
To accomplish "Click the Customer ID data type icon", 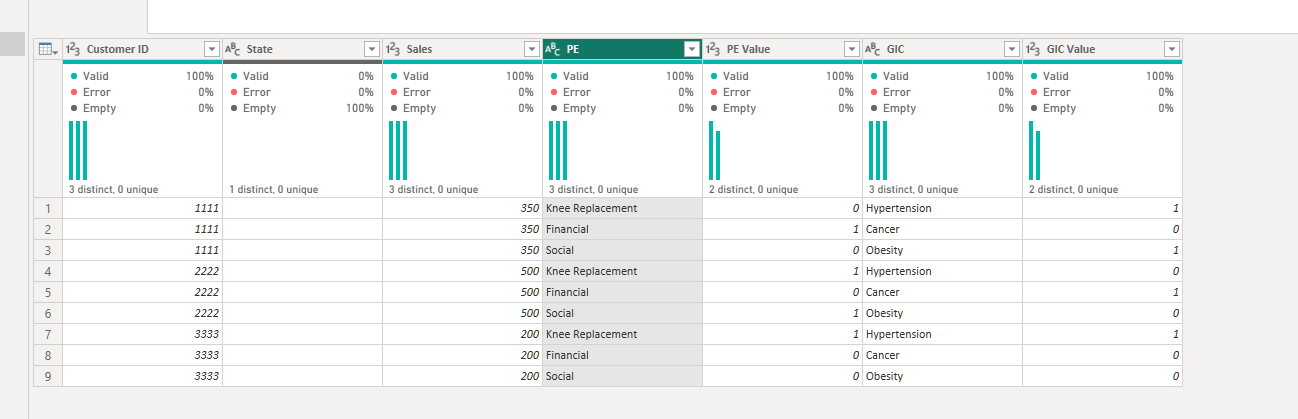I will click(x=73, y=49).
